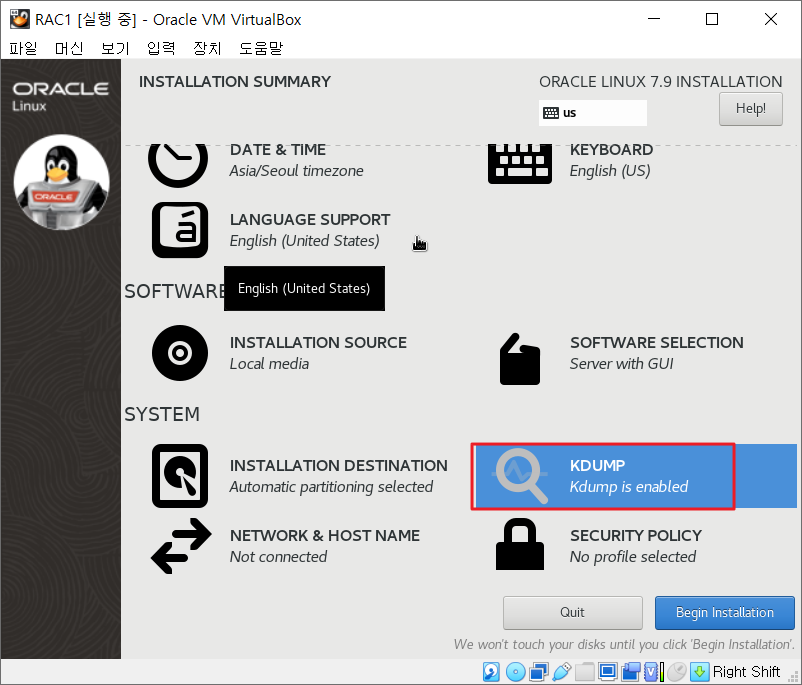Select DATE & TIME heading
Screen dimensions: 802x685
tap(278, 149)
